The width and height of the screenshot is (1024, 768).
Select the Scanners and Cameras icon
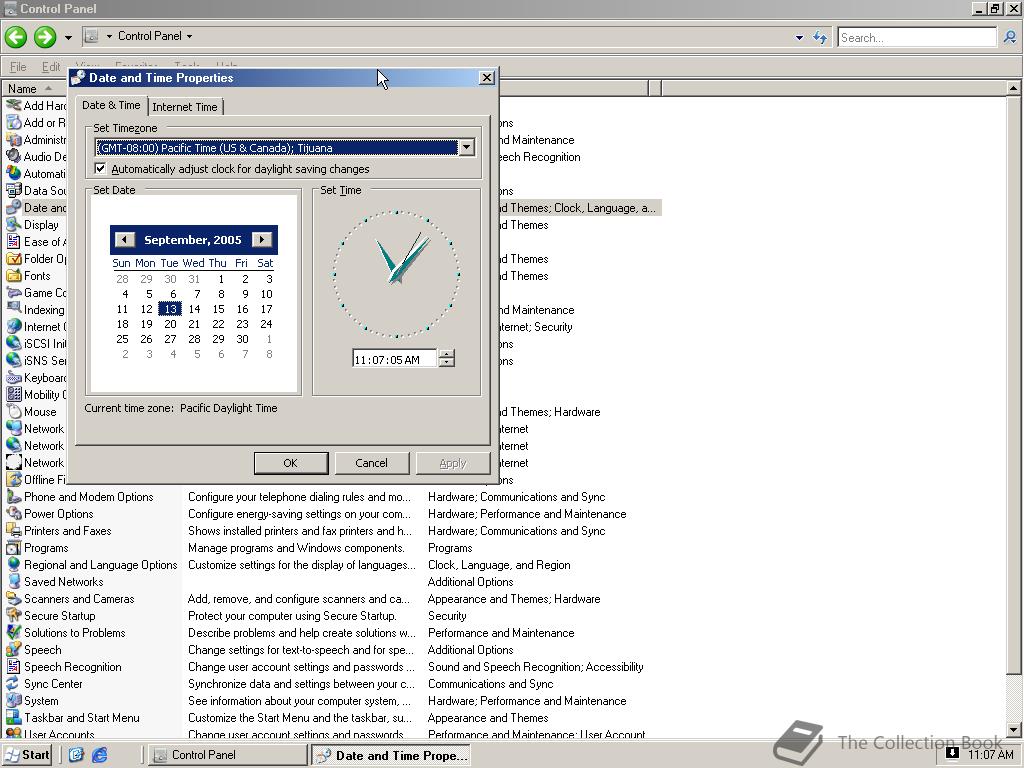click(x=14, y=599)
